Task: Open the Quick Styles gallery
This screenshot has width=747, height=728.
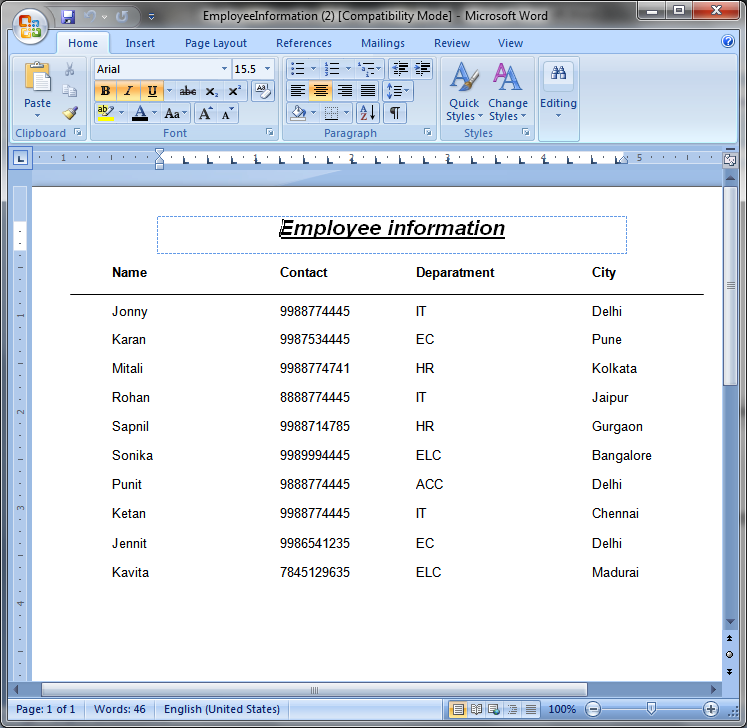Action: pos(464,91)
